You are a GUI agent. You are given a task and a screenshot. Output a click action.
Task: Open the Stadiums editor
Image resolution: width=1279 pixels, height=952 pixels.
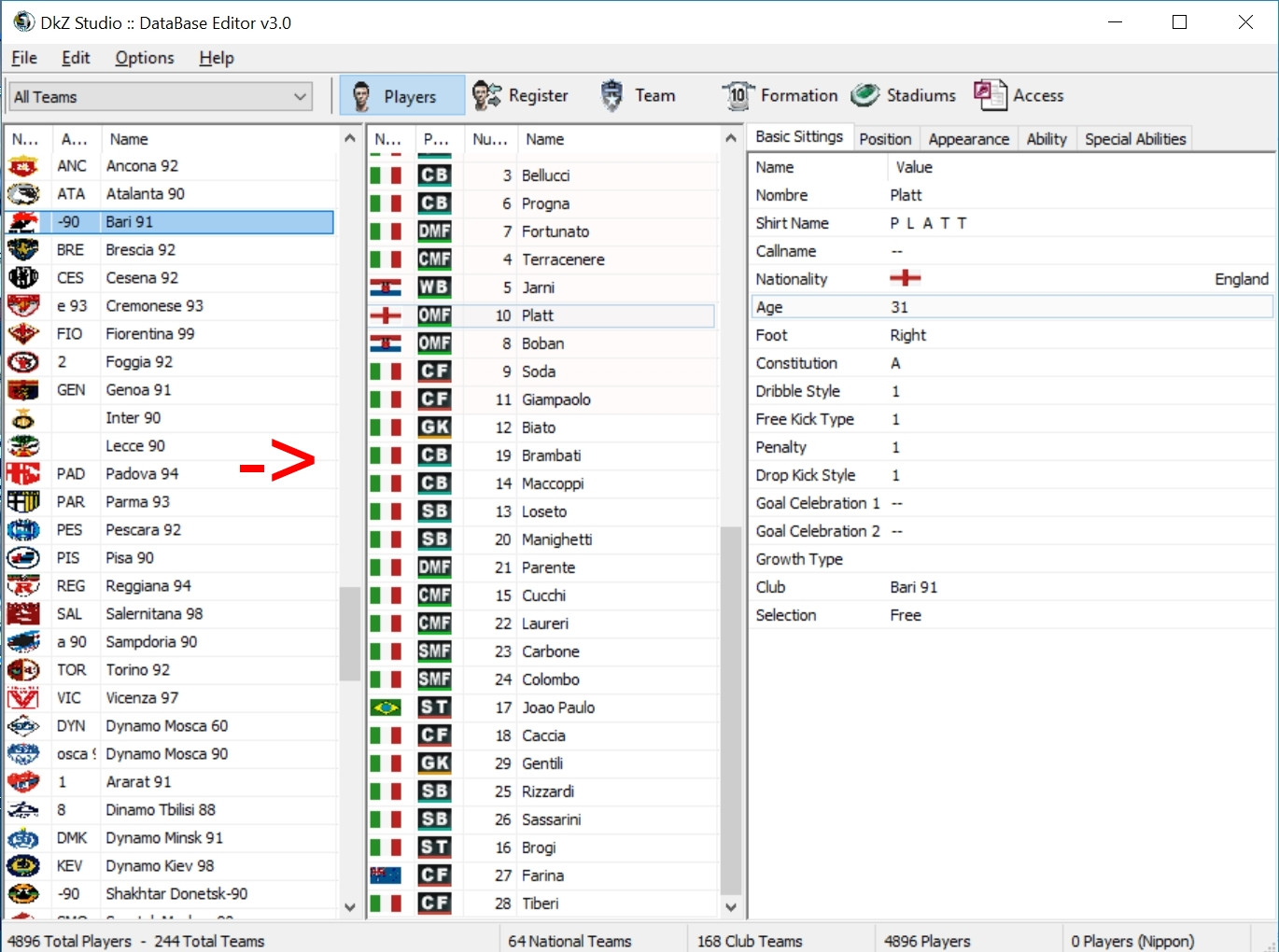tap(904, 95)
